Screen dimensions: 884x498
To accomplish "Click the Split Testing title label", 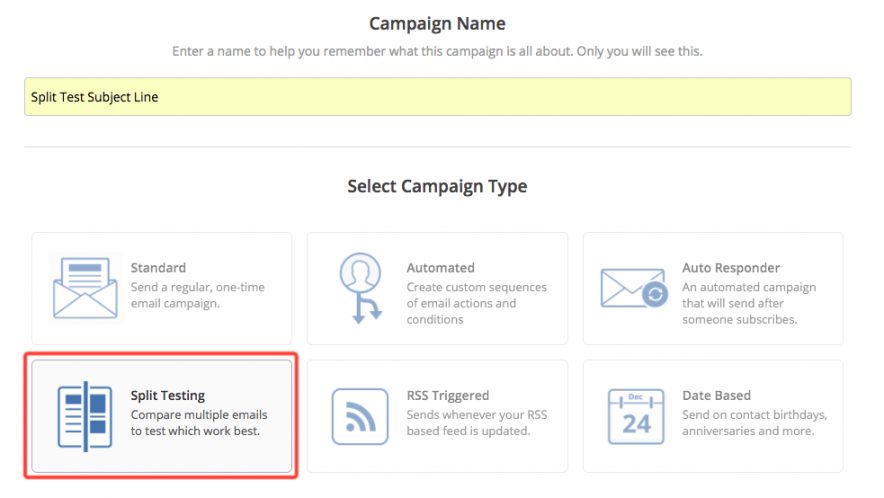I will 168,396.
